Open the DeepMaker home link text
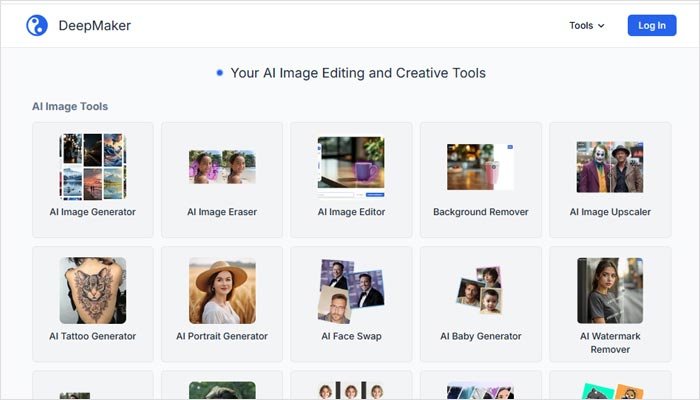Viewport: 700px width, 400px height. click(x=95, y=25)
